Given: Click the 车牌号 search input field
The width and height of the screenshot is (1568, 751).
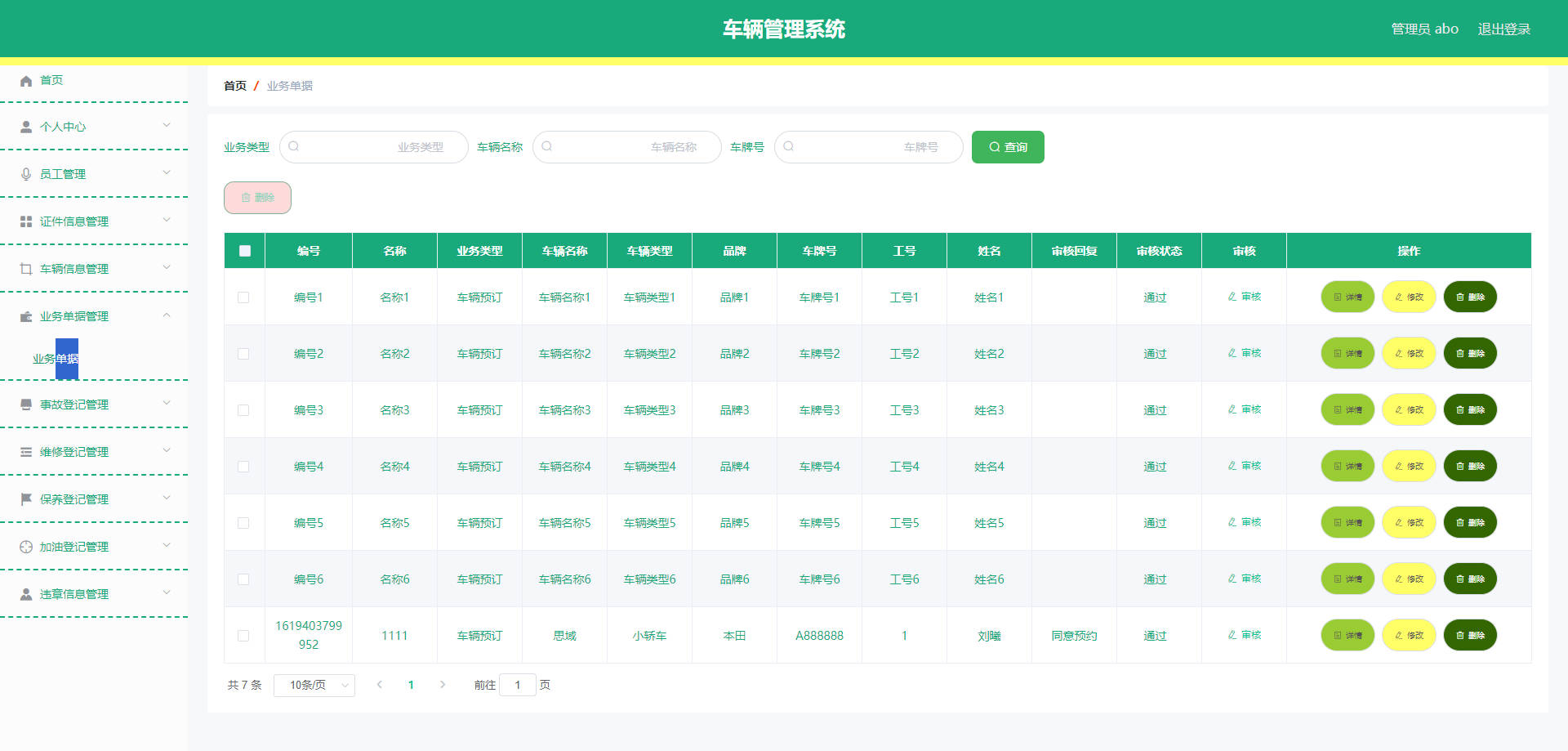Looking at the screenshot, I should 869,147.
